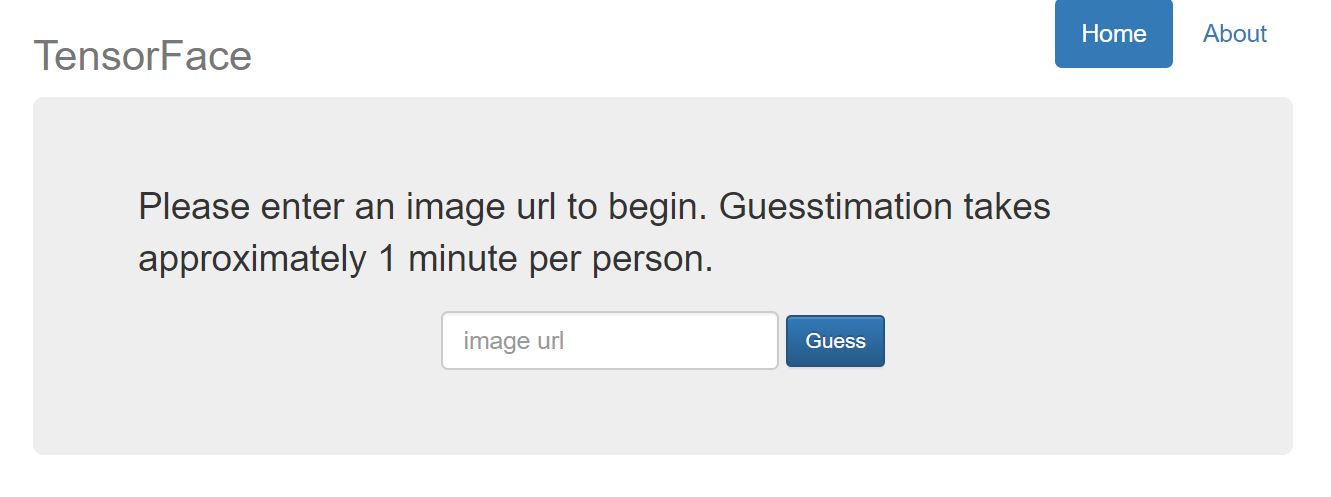Click the blue Guess button beside the url field
Screen dimensions: 1331x497
coord(835,341)
